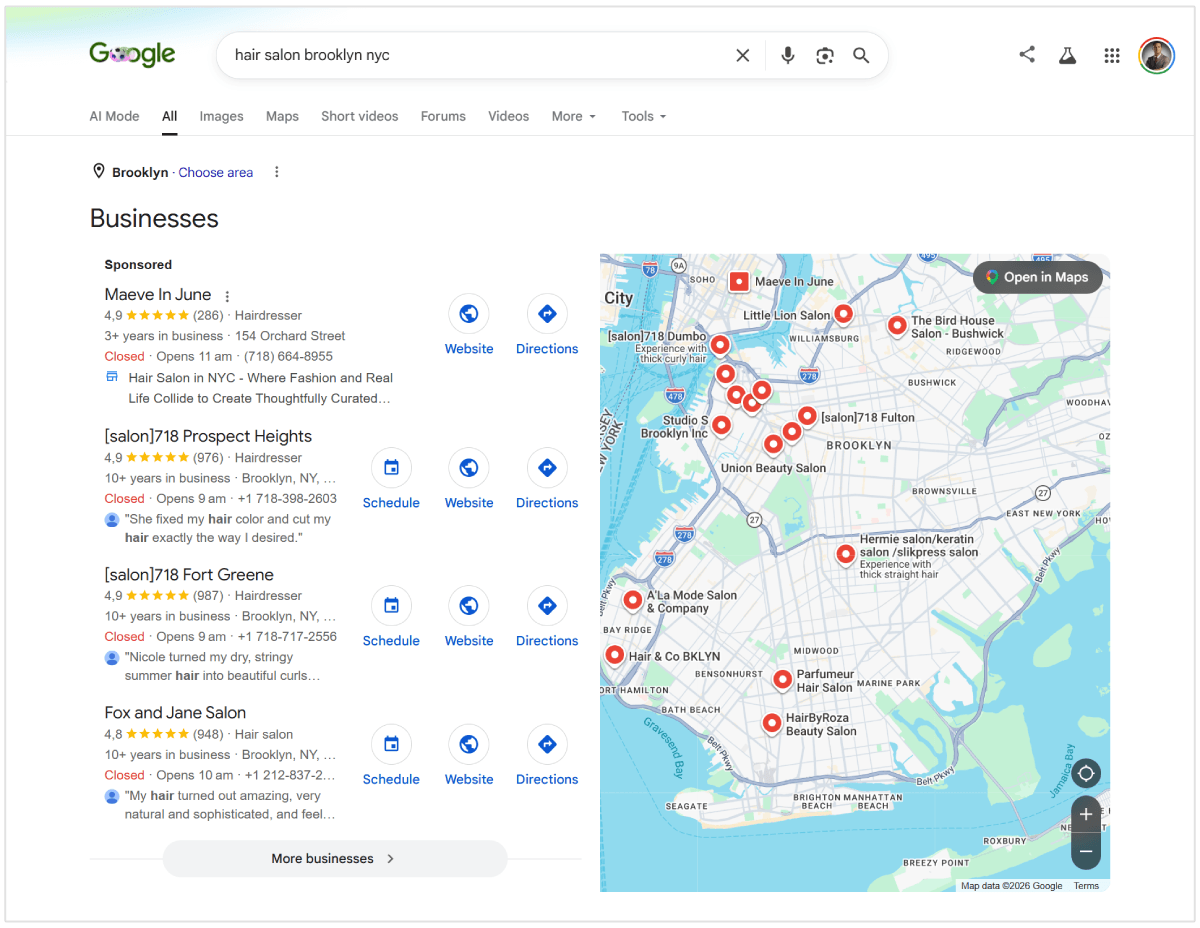Zoom out the map with minus button
This screenshot has height=928, width=1200.
[x=1086, y=851]
